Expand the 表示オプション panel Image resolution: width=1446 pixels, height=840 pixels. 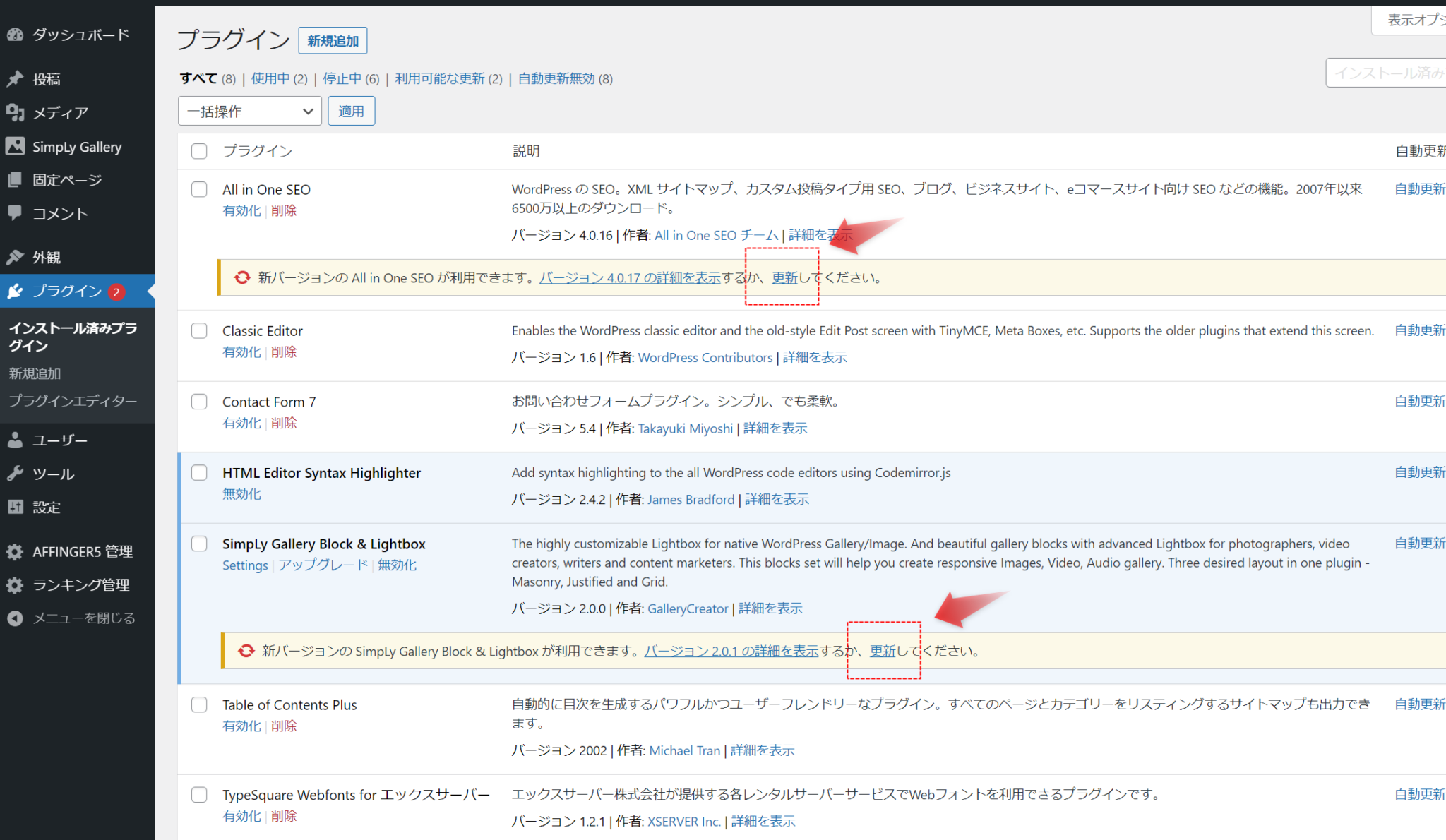tap(1419, 20)
